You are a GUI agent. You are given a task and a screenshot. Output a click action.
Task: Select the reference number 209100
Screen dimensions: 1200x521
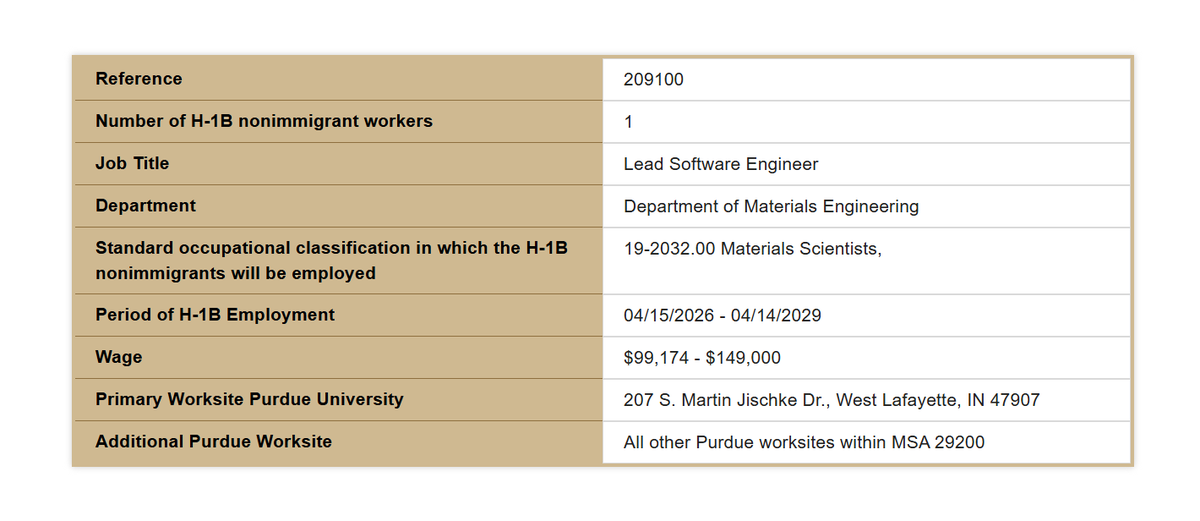[654, 80]
